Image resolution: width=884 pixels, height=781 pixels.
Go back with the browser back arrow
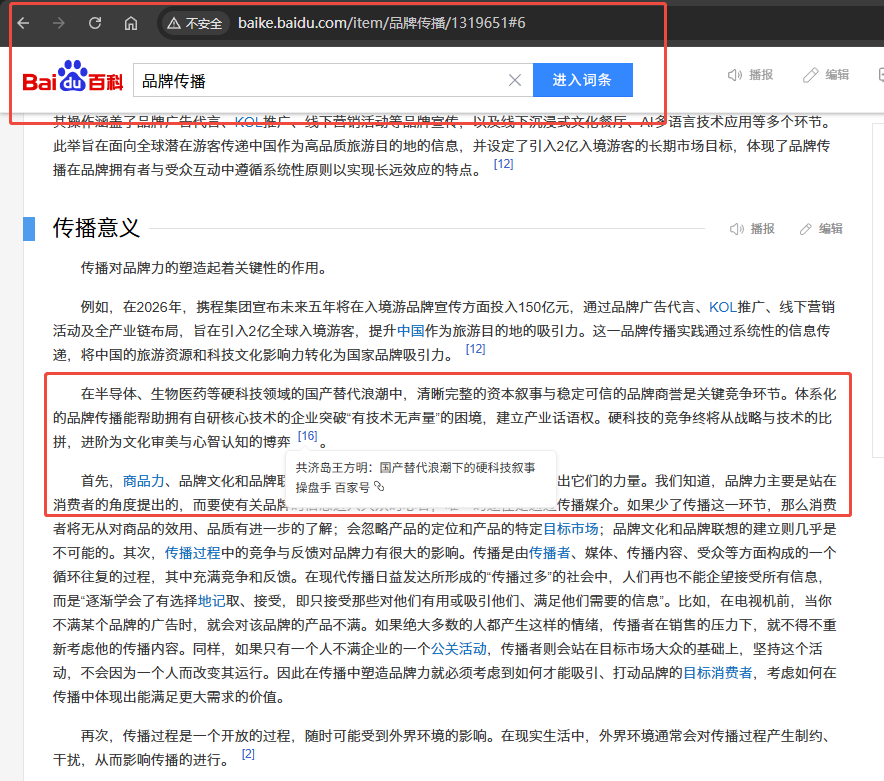23,23
